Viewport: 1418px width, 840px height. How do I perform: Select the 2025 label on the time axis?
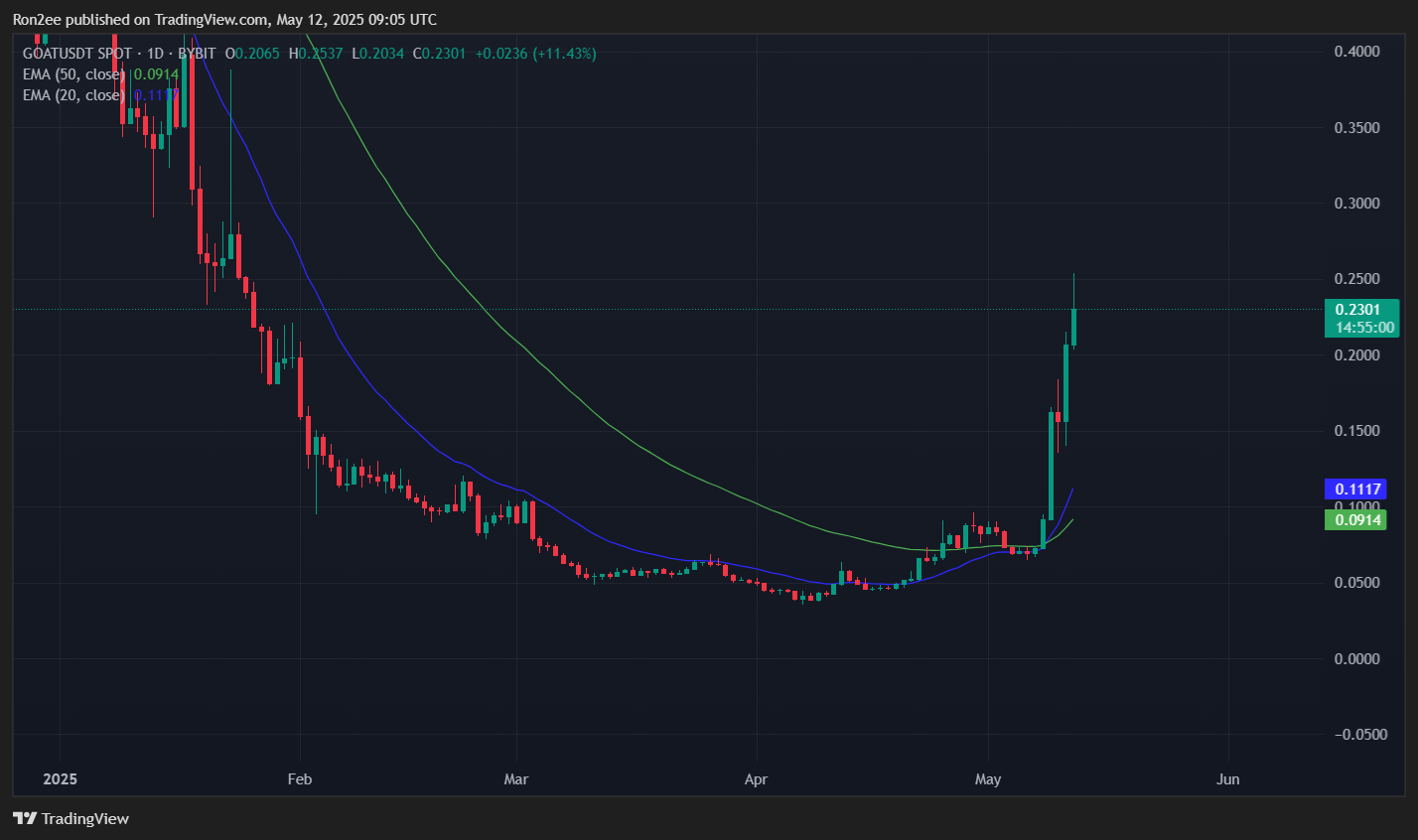59,779
